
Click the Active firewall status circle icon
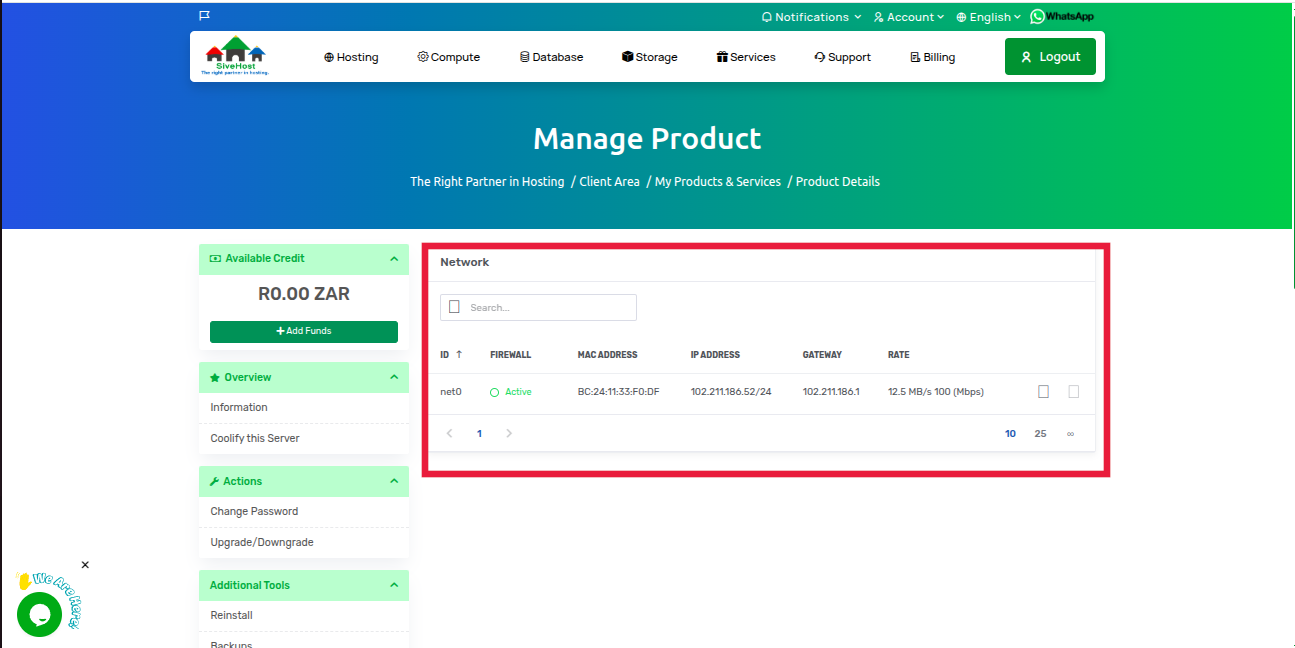point(494,393)
